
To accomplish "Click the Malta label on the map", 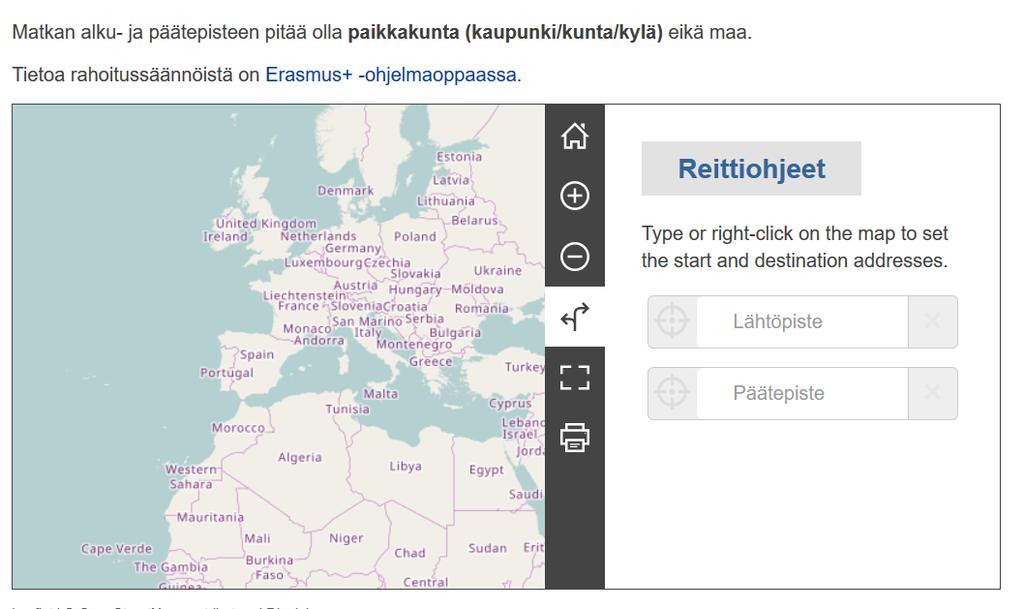I will 380,394.
